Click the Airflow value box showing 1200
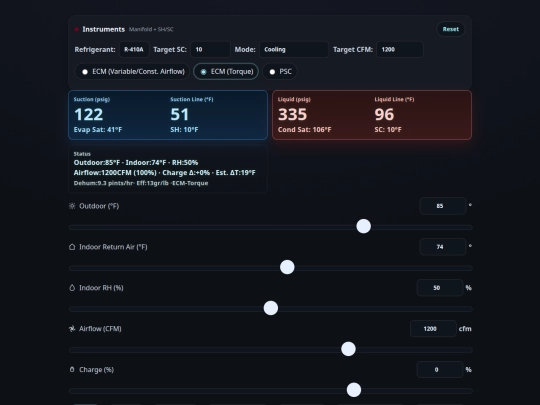 tap(433, 329)
